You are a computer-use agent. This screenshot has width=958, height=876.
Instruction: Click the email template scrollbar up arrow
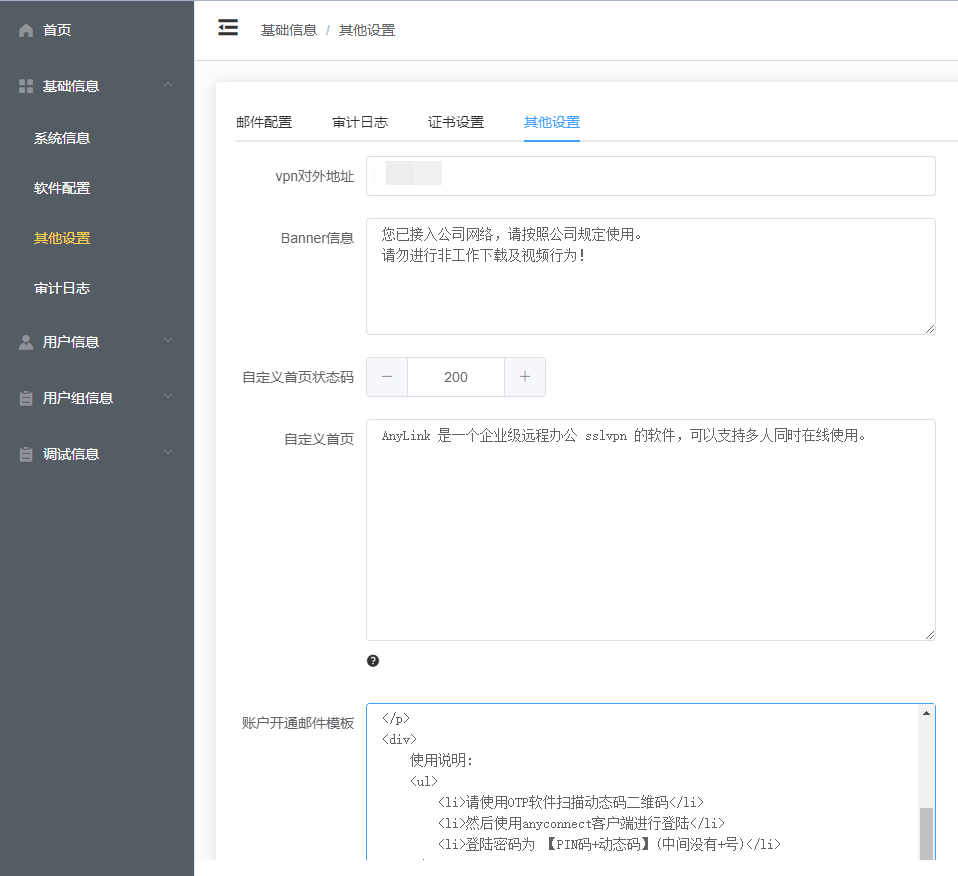click(926, 714)
